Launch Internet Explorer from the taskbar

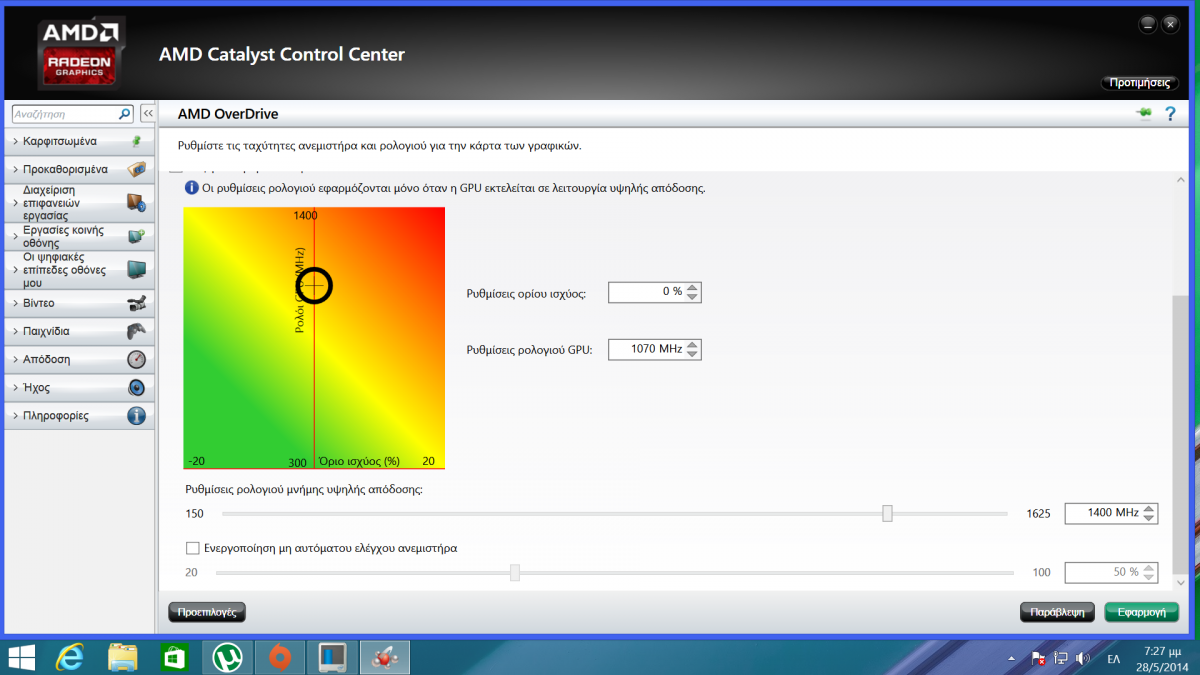point(70,657)
